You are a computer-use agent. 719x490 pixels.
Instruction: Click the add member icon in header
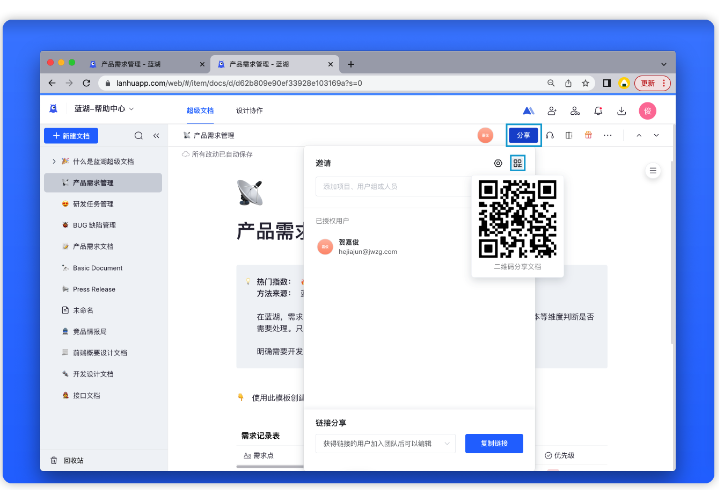click(552, 110)
